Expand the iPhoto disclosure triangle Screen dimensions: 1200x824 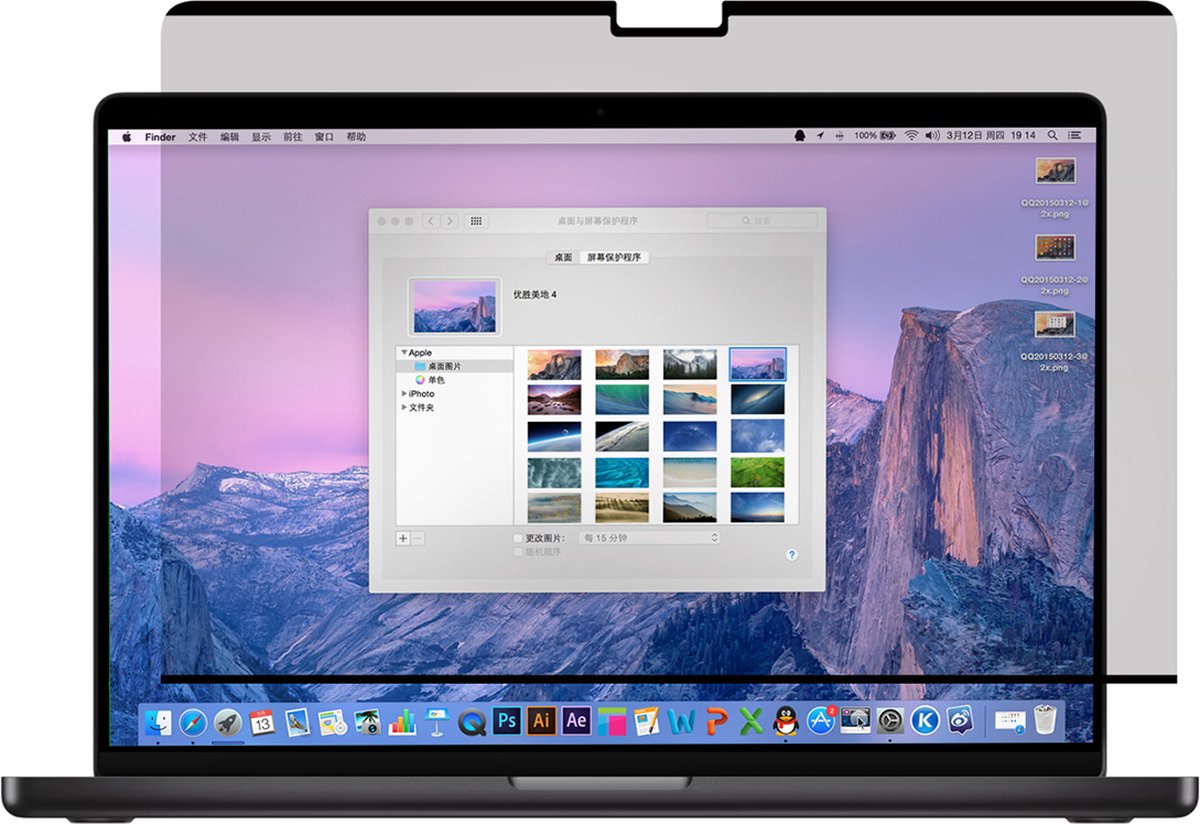404,394
